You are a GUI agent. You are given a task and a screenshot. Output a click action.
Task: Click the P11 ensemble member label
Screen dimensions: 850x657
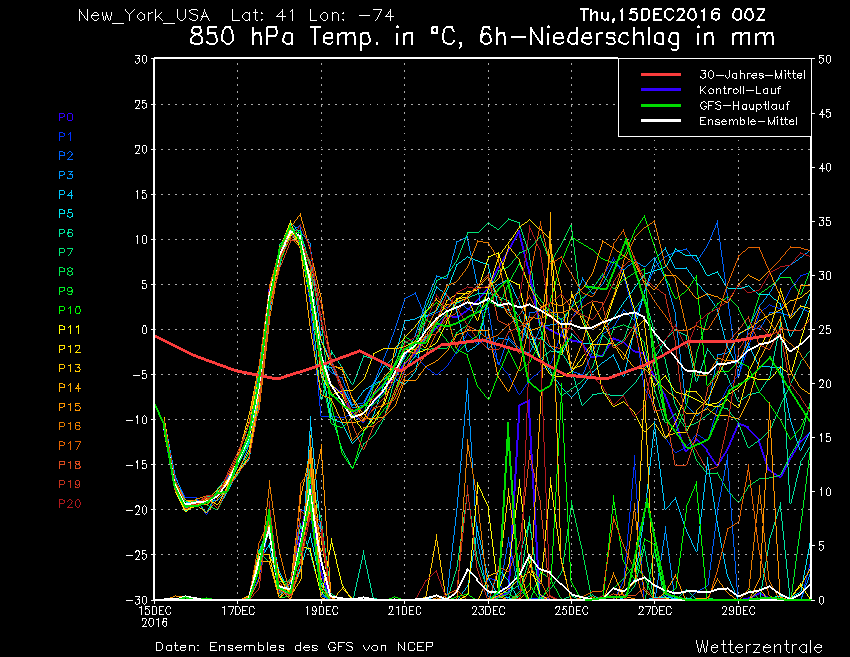(x=69, y=330)
